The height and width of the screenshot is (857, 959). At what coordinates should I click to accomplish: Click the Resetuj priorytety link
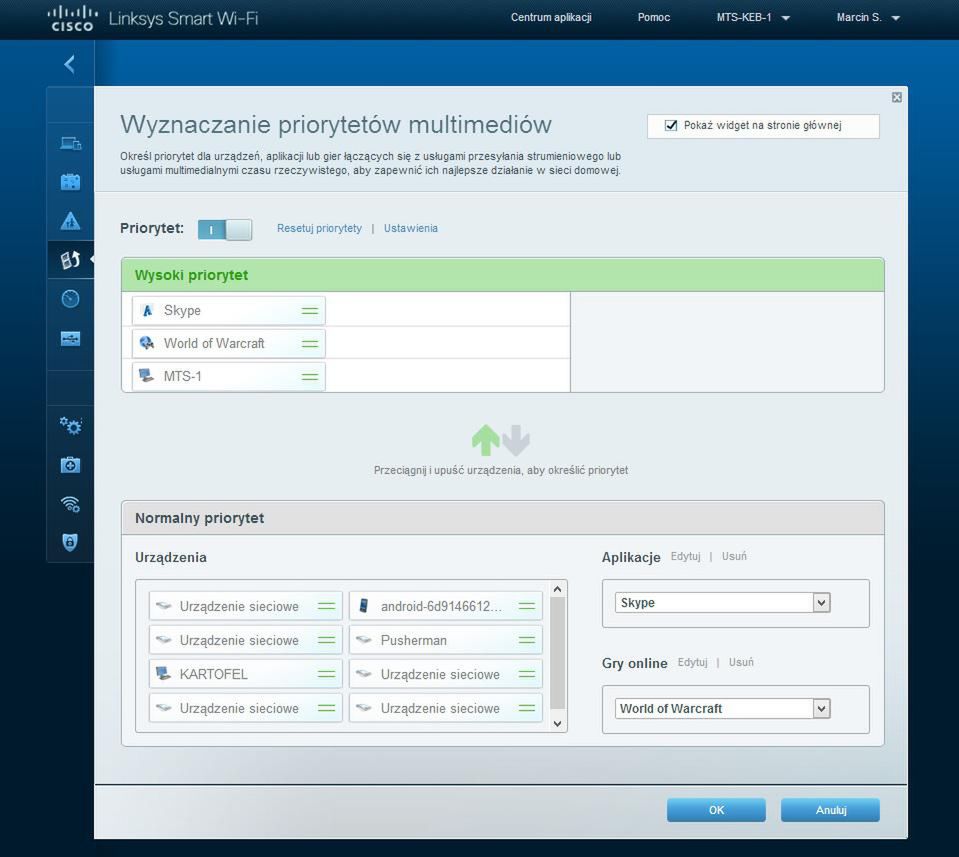319,228
